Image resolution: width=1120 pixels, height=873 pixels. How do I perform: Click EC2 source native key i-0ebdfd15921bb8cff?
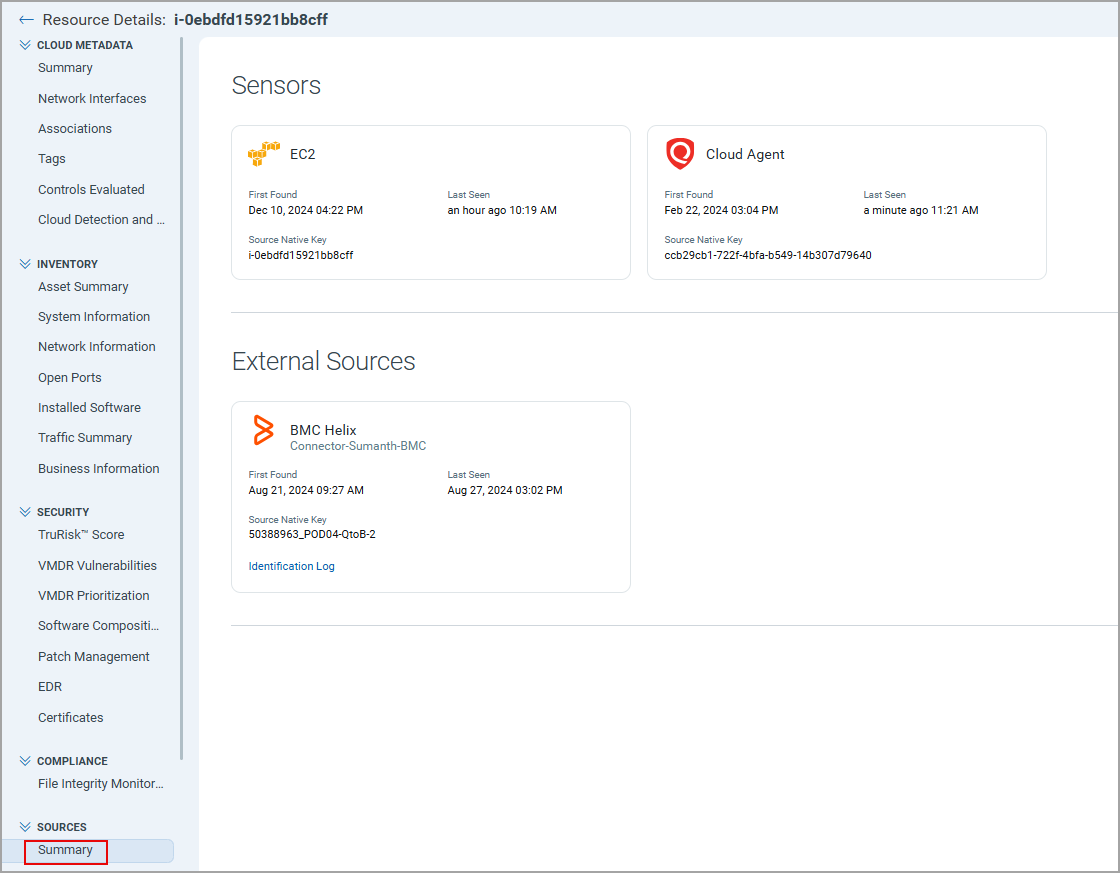(301, 255)
